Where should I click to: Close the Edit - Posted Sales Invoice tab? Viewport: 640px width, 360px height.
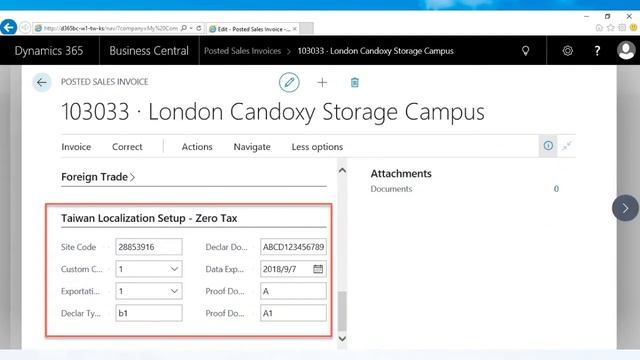pyautogui.click(x=295, y=29)
